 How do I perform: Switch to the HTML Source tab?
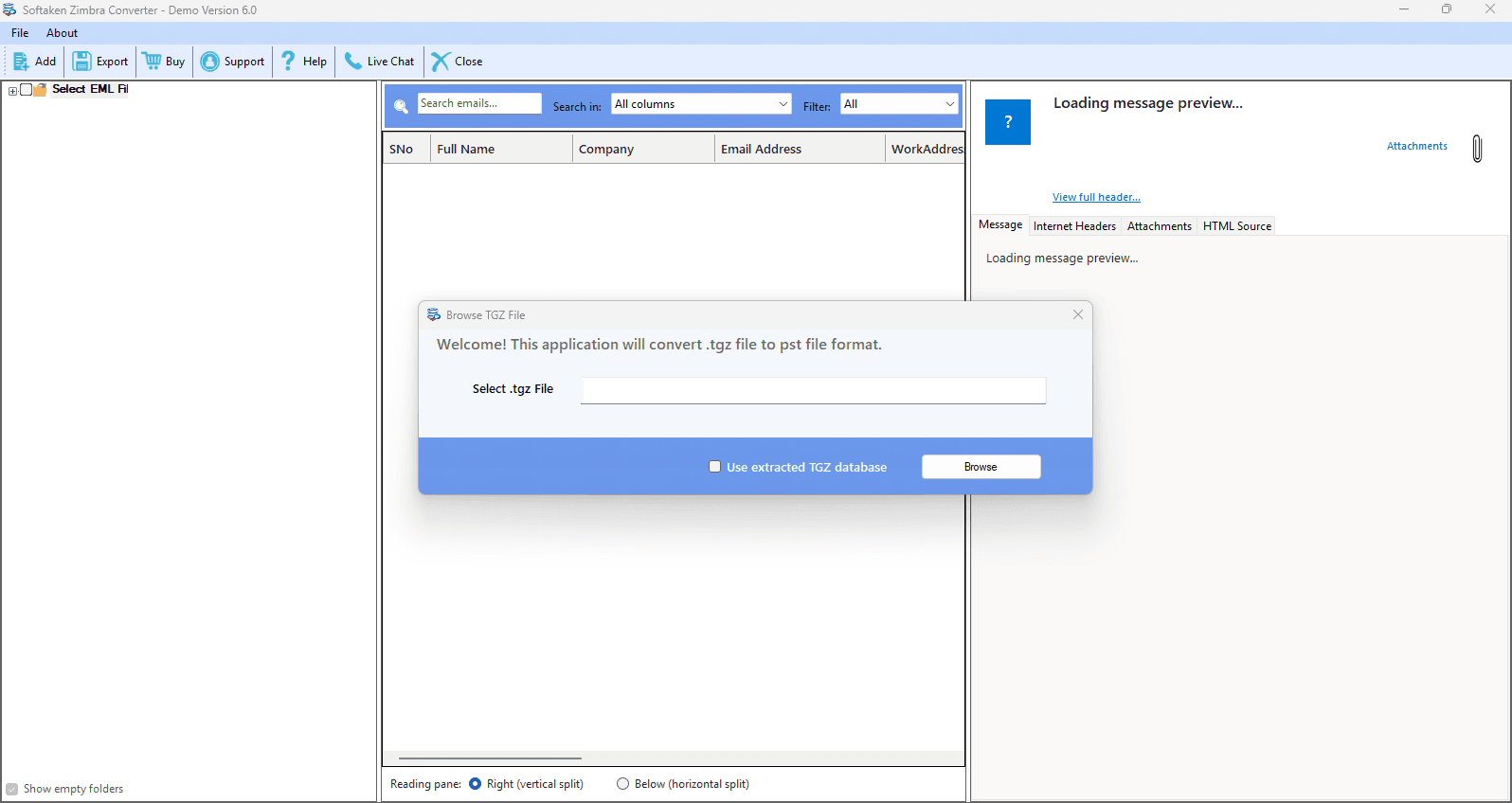click(1237, 226)
